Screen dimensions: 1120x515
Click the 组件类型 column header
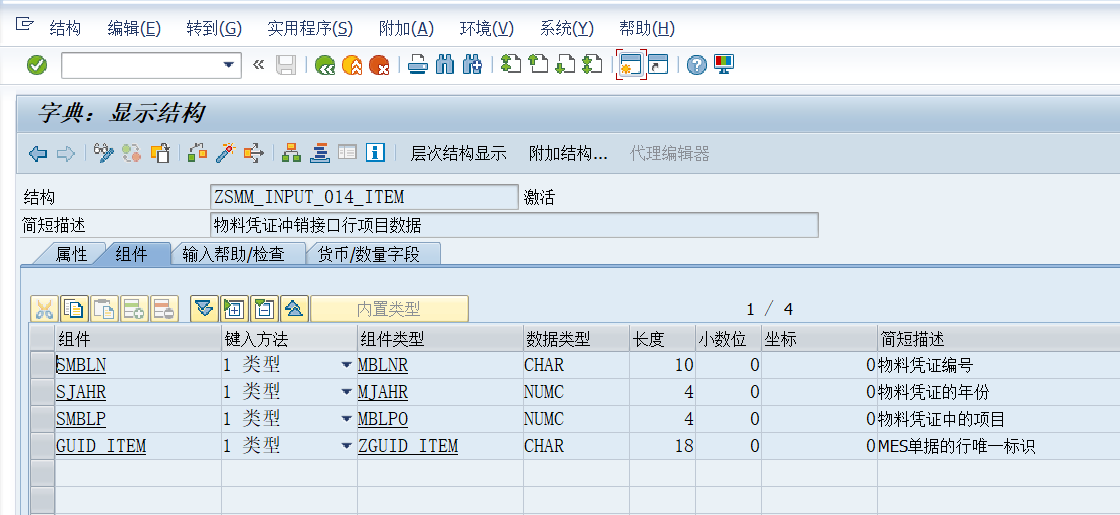pos(439,339)
